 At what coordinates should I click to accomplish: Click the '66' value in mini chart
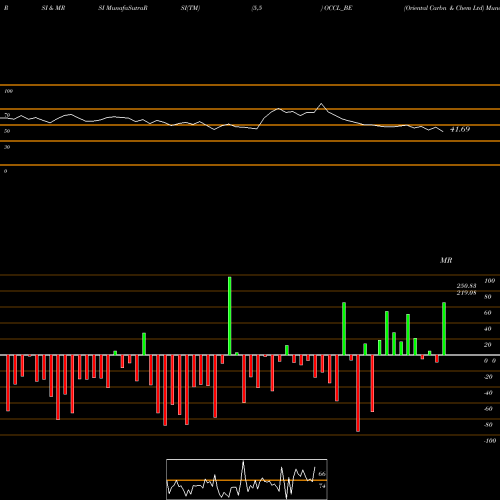coord(322,474)
